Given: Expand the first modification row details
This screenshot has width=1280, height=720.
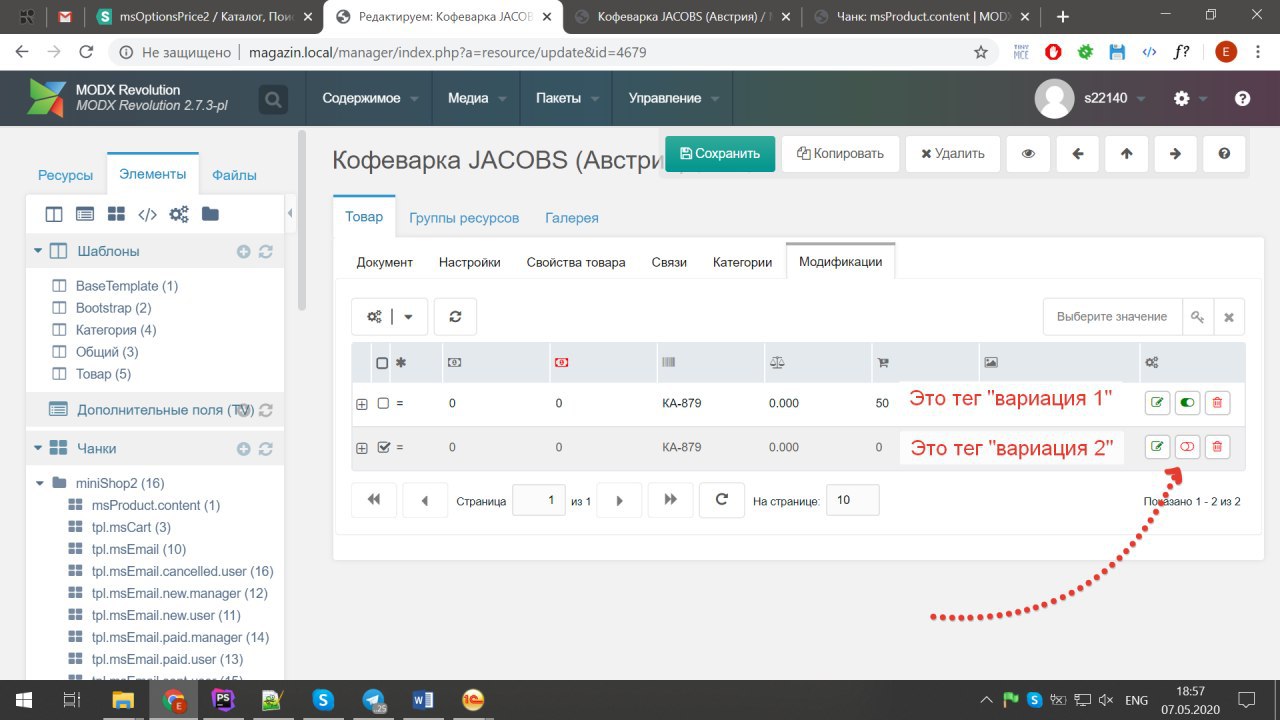Looking at the screenshot, I should tap(362, 404).
